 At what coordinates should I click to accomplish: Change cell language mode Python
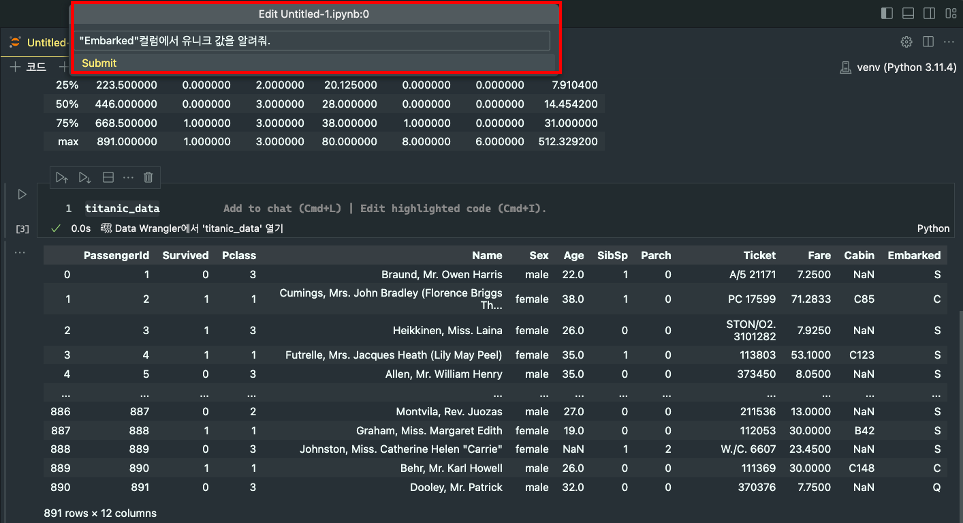933,228
